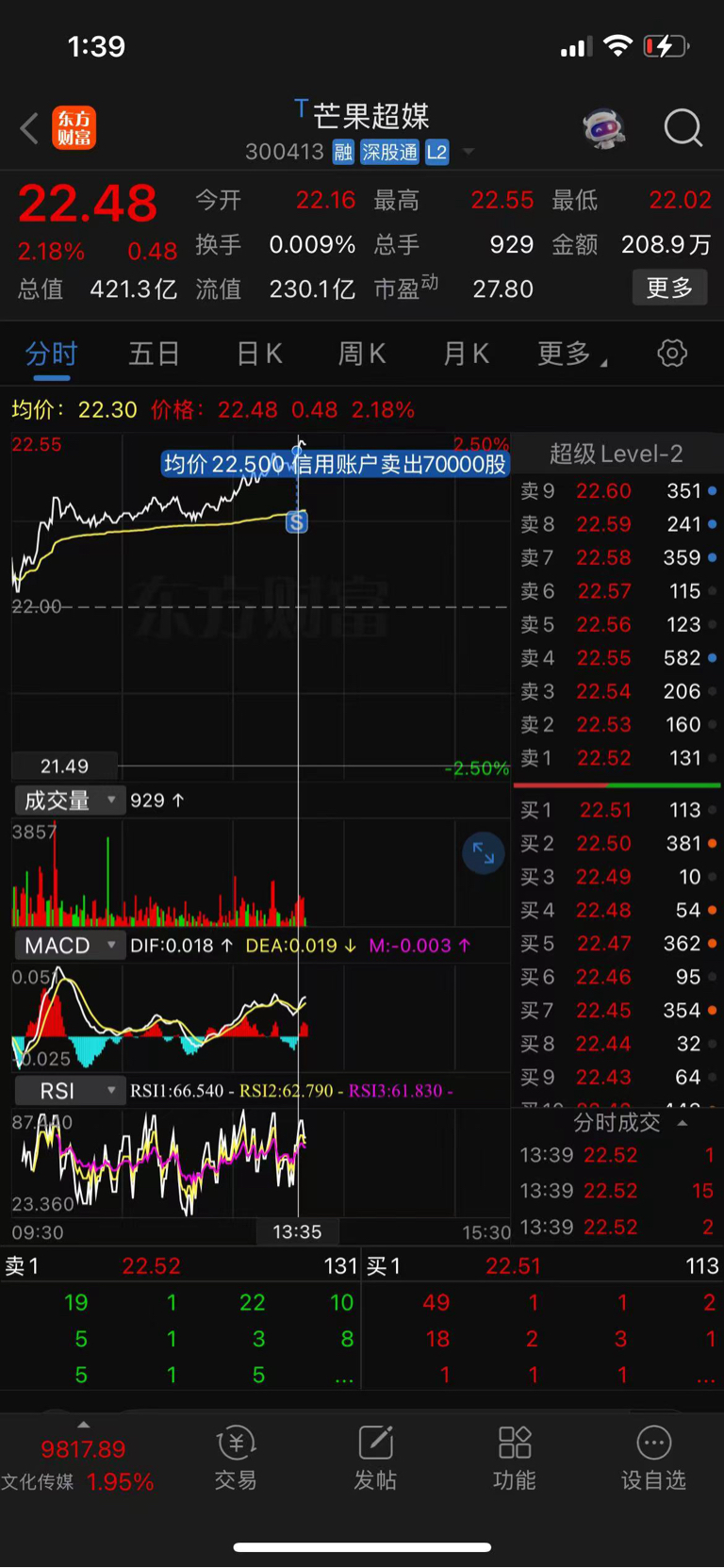Tap the 卖3 22.54 order row
The height and width of the screenshot is (1568, 724).
[x=617, y=692]
